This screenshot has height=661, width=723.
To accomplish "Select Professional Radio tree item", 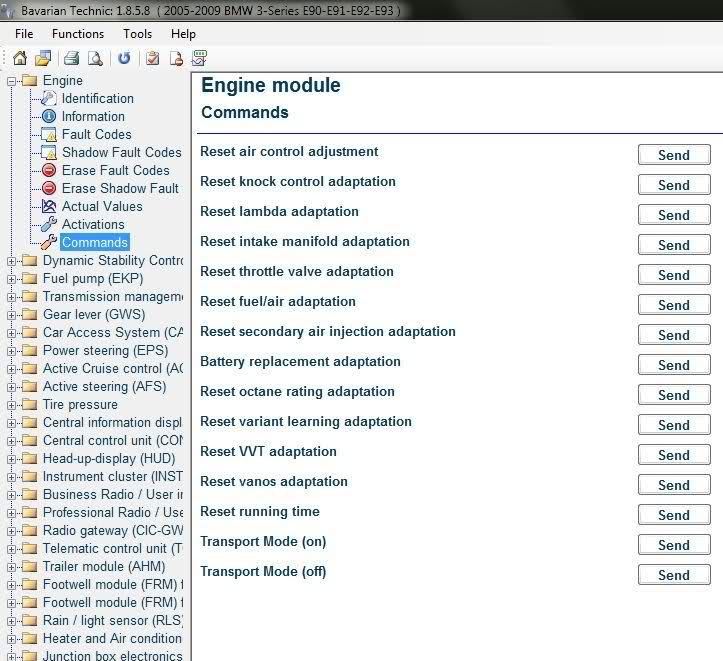I will 113,513.
